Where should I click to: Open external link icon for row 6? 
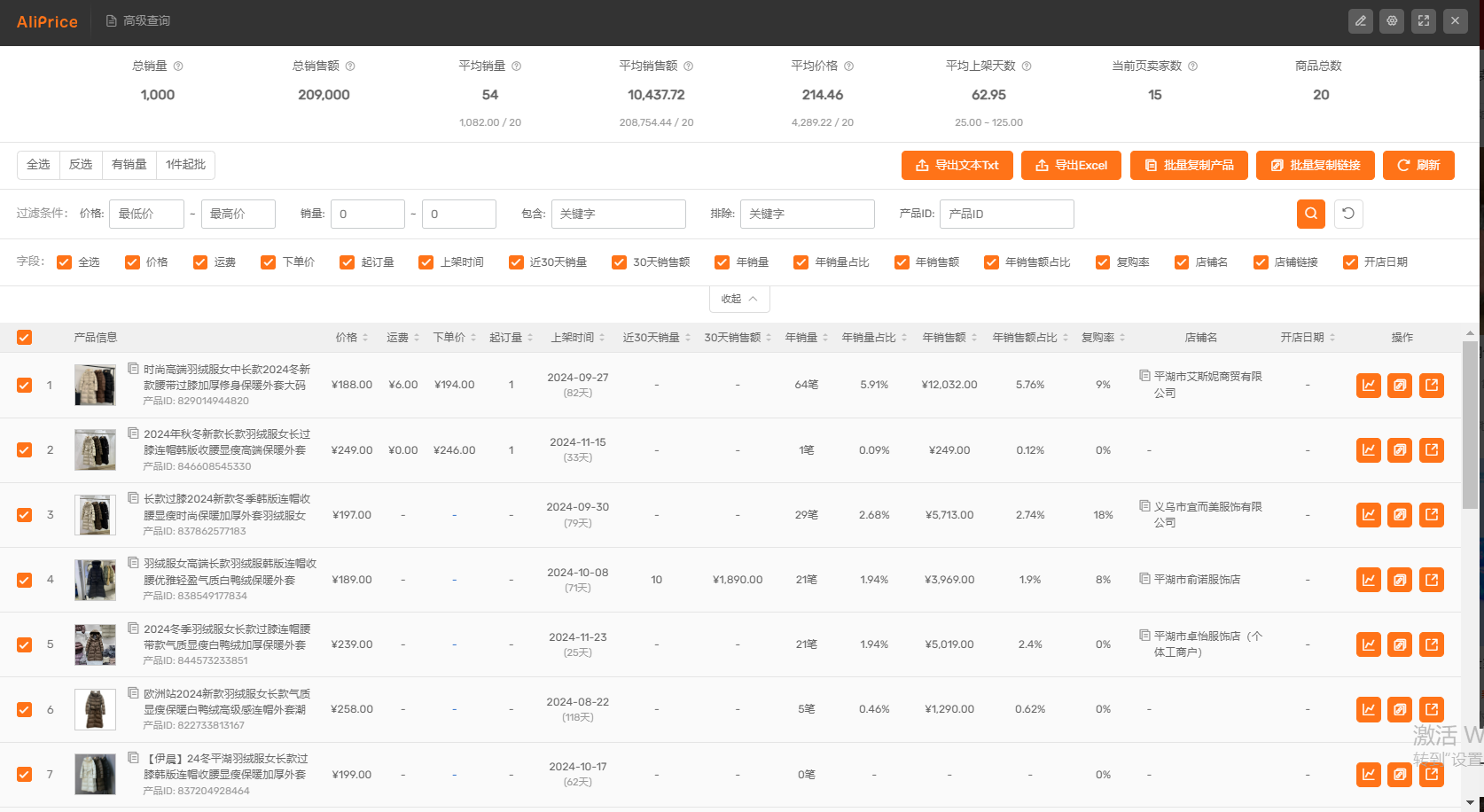1432,709
